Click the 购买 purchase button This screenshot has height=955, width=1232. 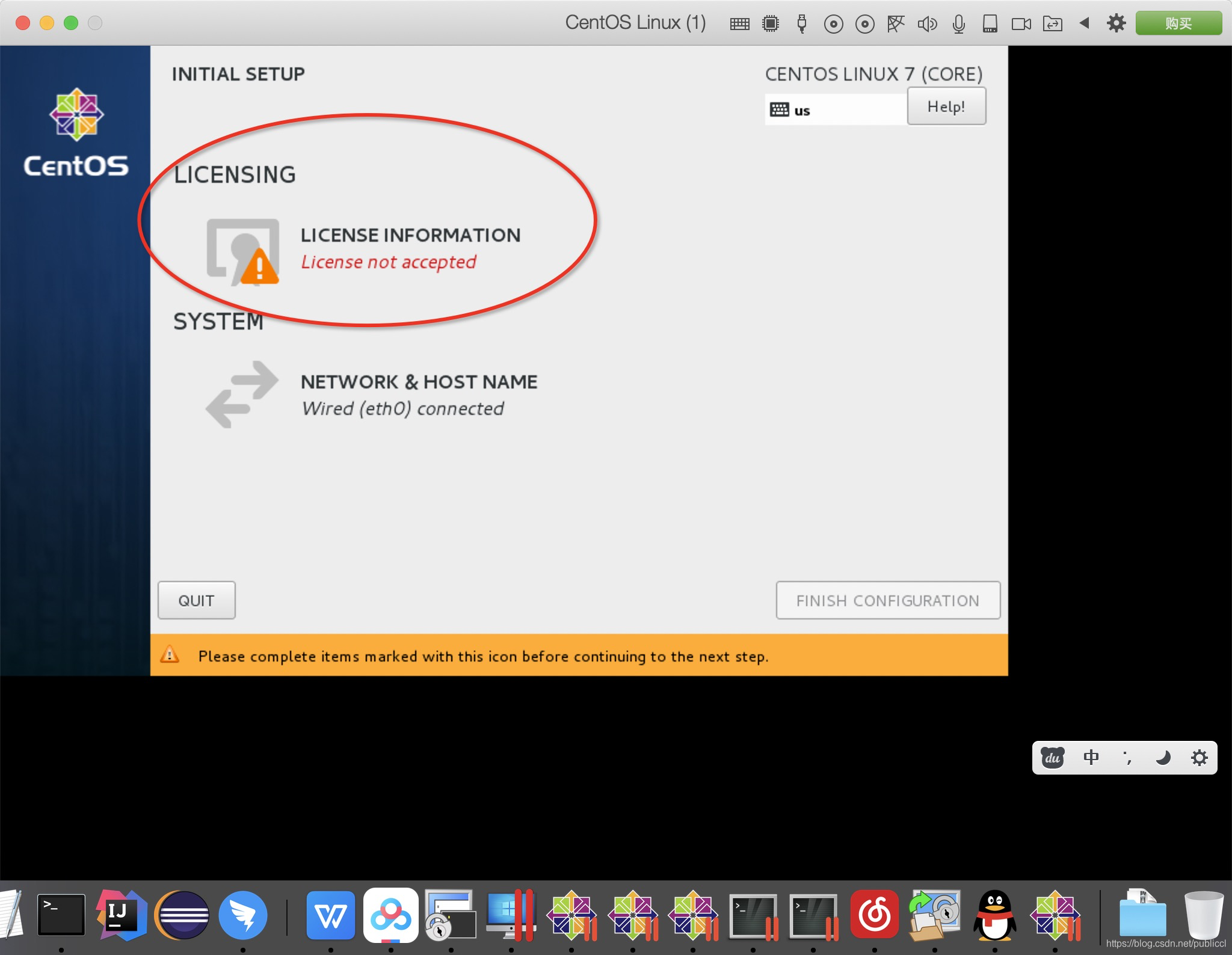[x=1178, y=23]
